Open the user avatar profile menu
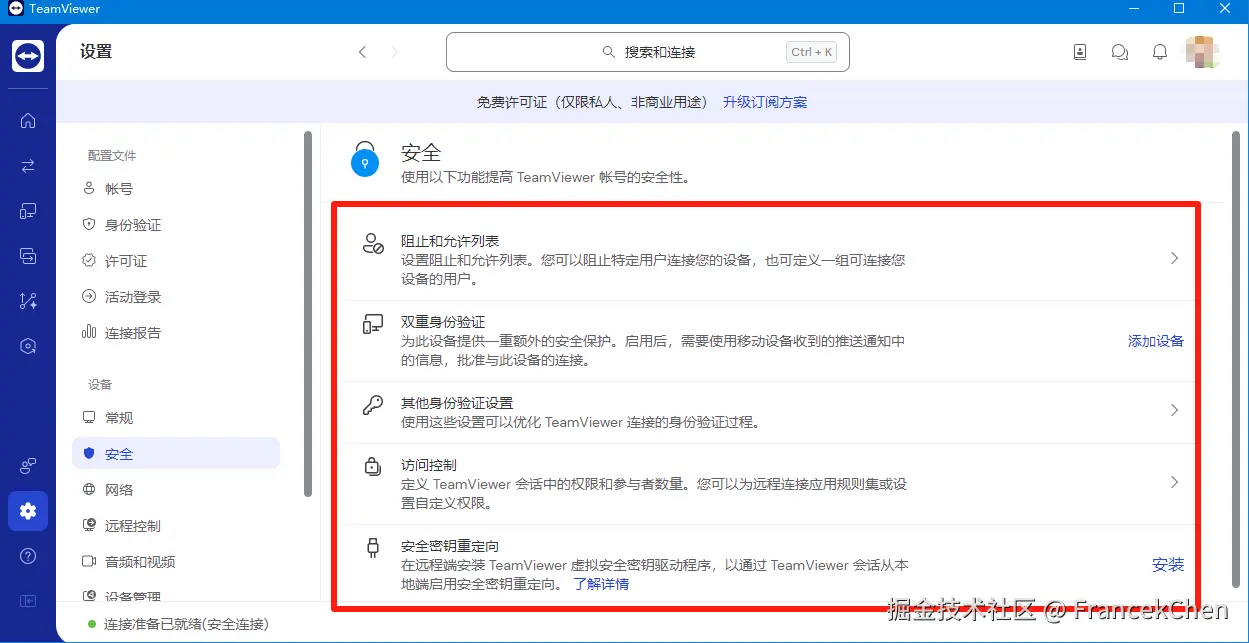Image resolution: width=1249 pixels, height=643 pixels. coord(1202,52)
